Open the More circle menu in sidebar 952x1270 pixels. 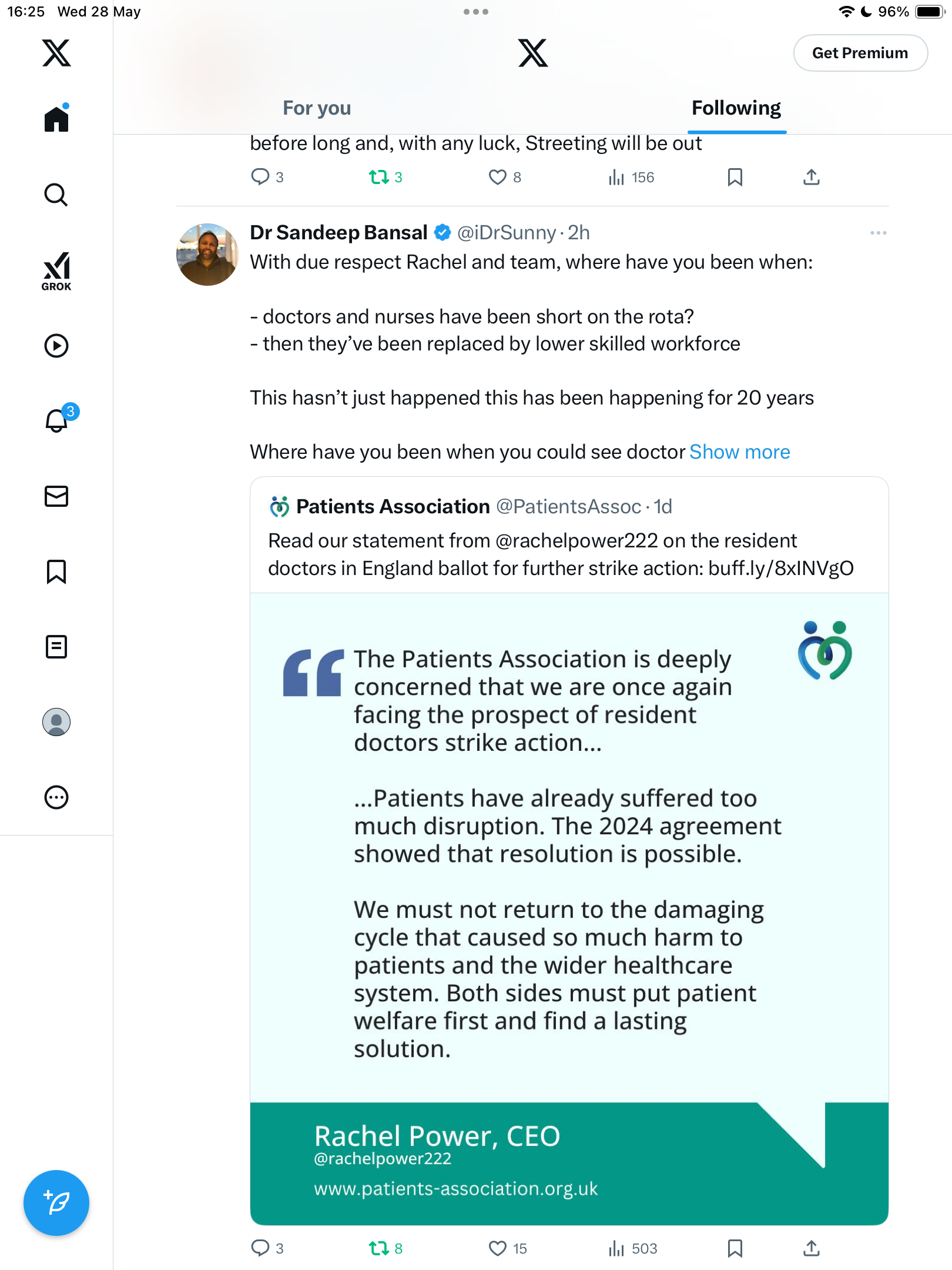56,797
